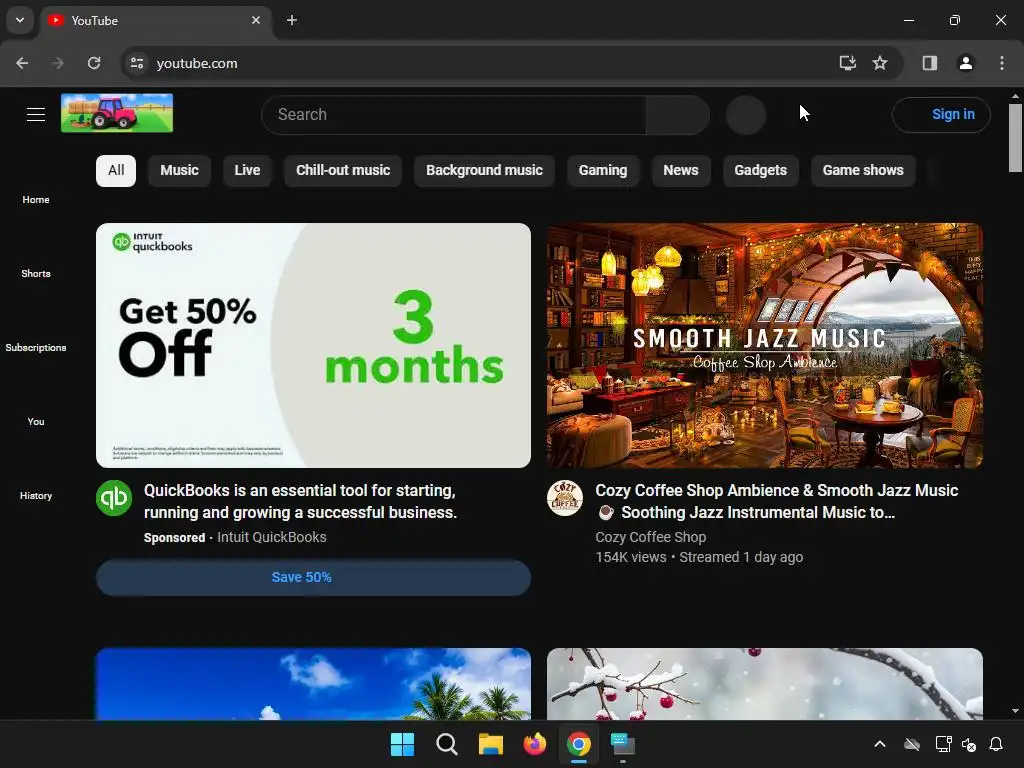Open the tropical palm beach video thumbnail
The image size is (1024, 768).
(x=313, y=684)
